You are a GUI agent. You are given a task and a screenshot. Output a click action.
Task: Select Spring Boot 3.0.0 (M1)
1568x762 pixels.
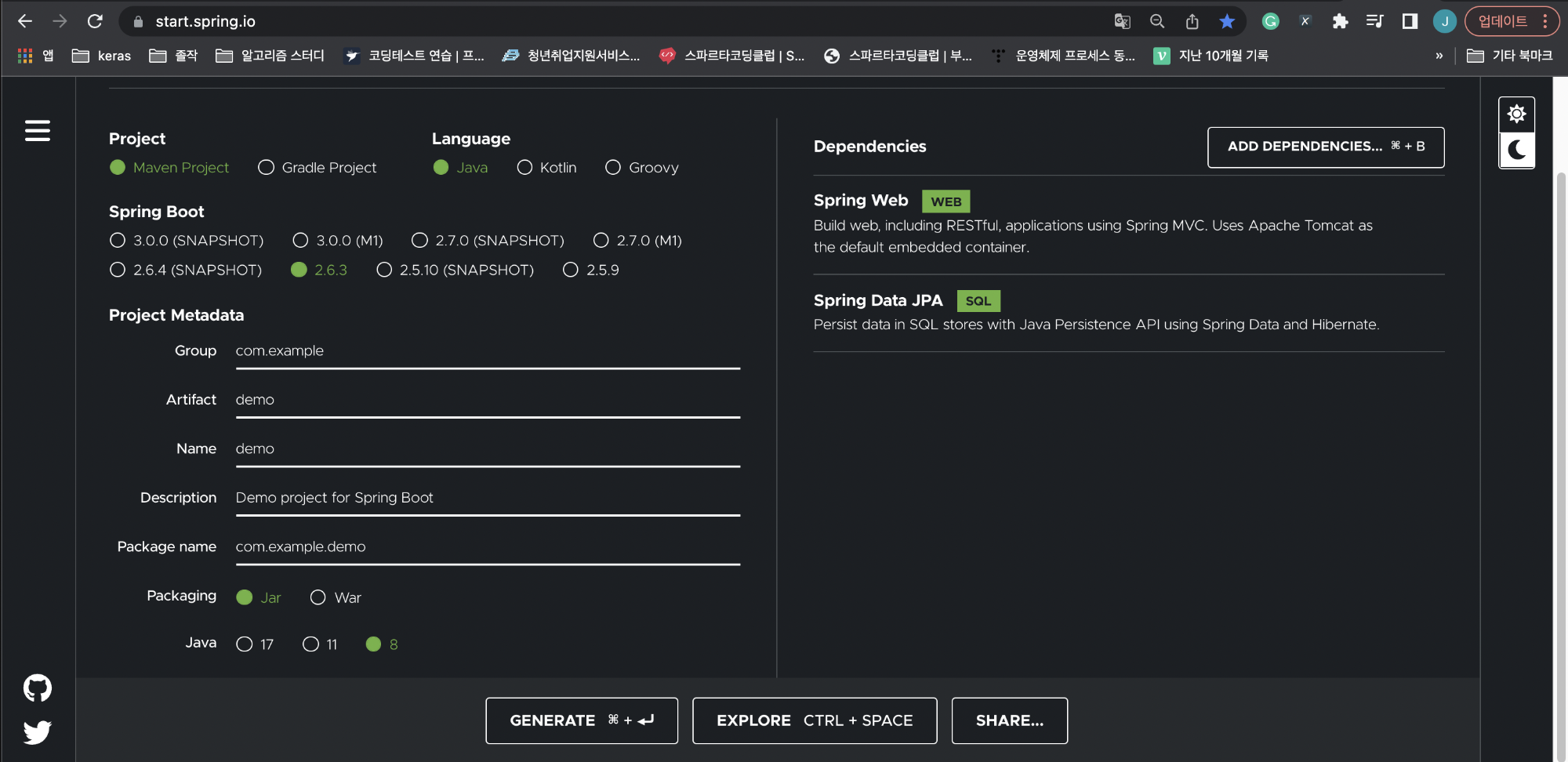(338, 240)
